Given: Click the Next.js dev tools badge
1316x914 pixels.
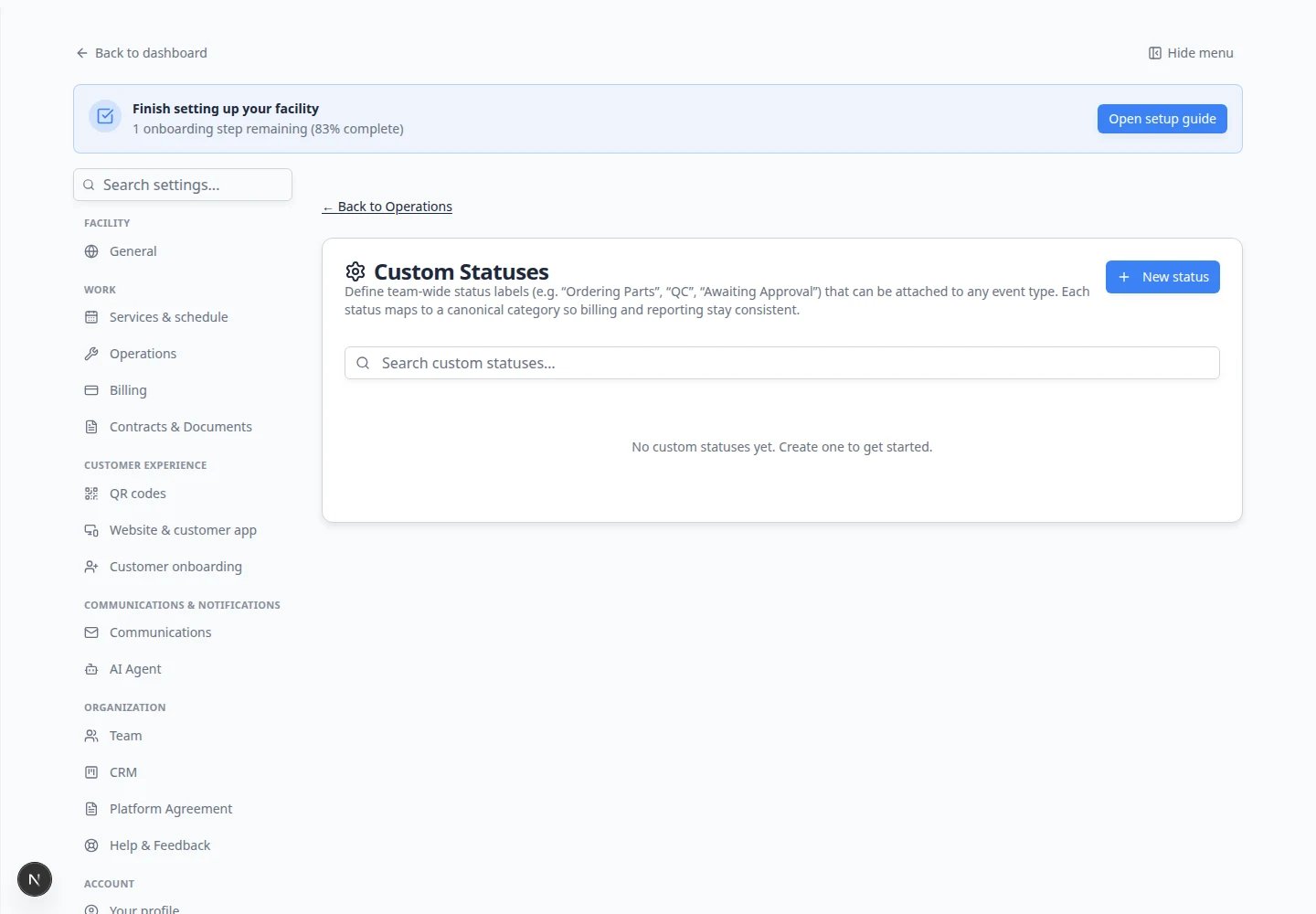Looking at the screenshot, I should [x=35, y=879].
